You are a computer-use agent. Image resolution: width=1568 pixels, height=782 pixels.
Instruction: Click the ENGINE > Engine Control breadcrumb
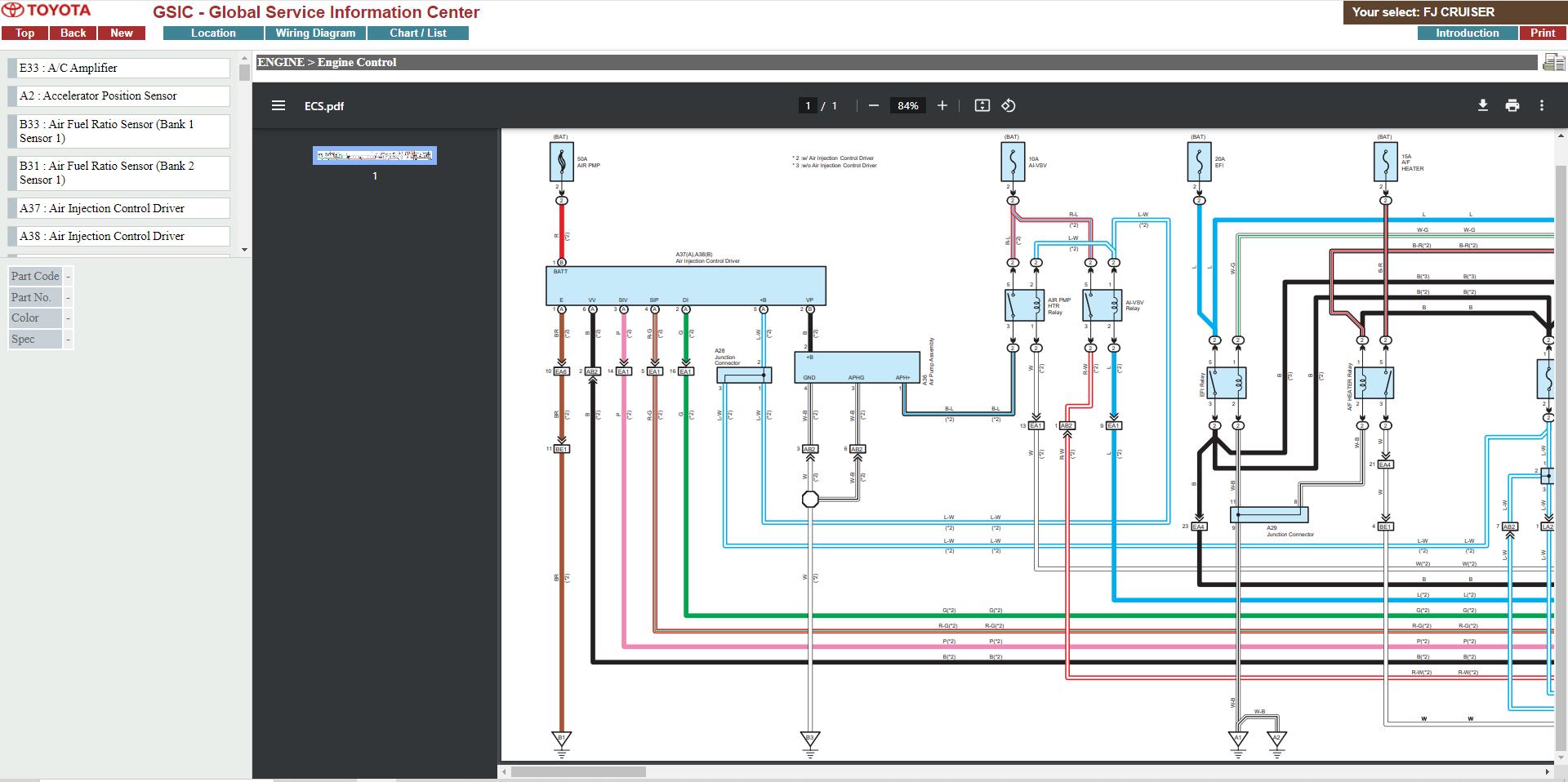(327, 62)
